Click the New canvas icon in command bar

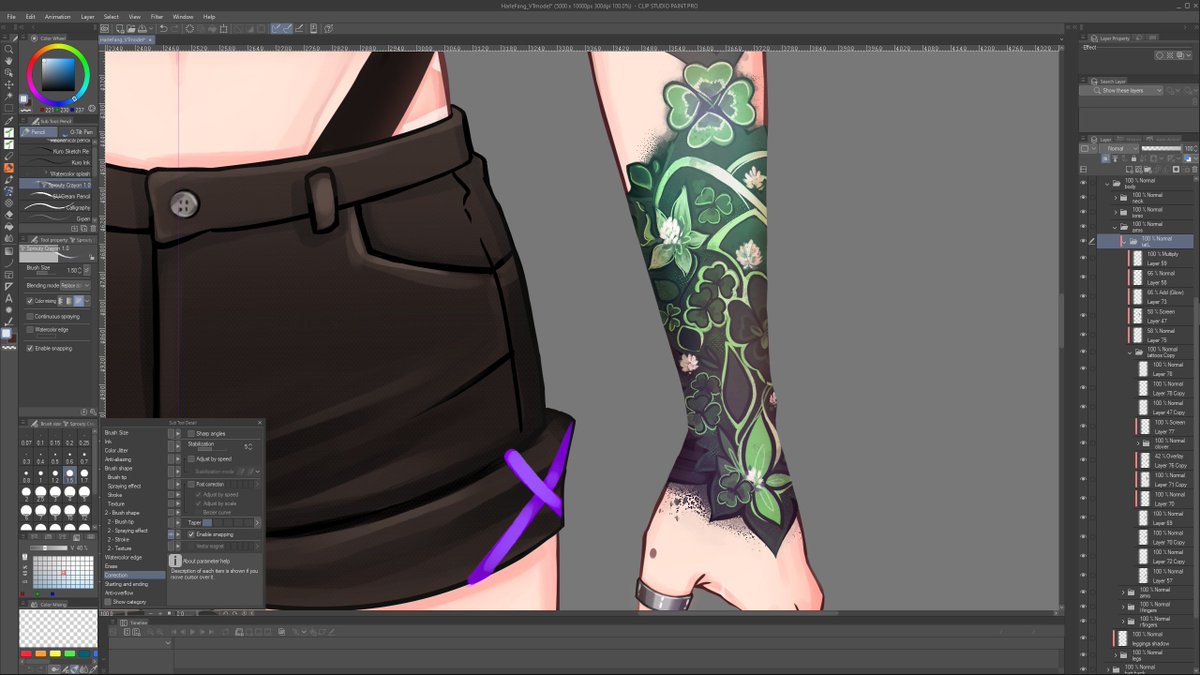pos(121,28)
